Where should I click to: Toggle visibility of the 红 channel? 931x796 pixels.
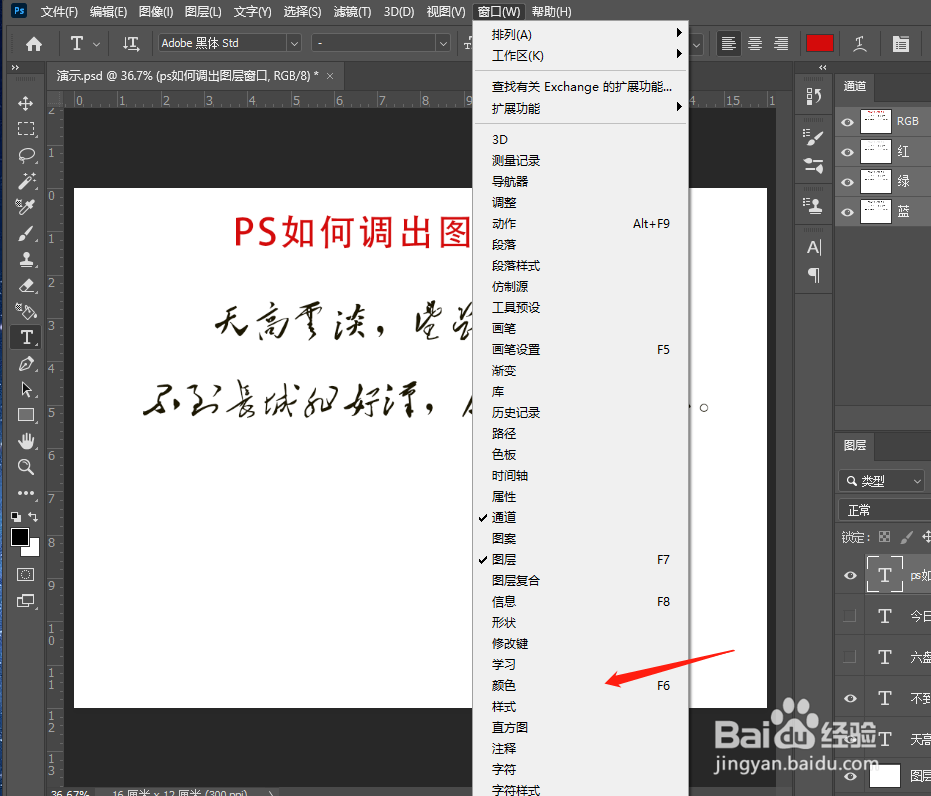[847, 152]
